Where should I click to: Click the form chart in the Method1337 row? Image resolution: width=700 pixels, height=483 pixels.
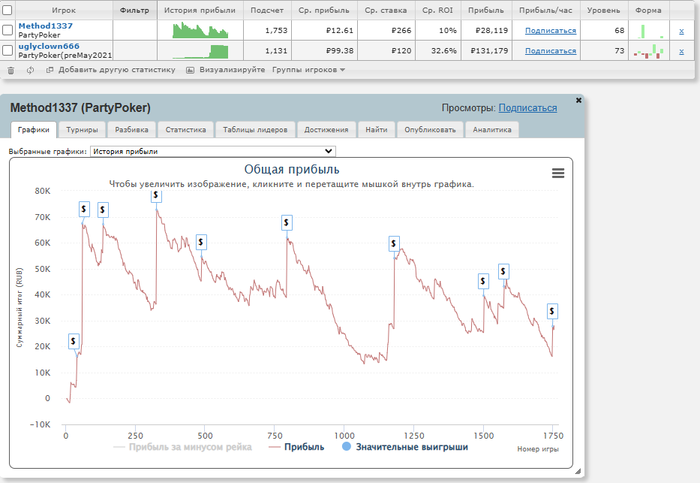pyautogui.click(x=649, y=31)
